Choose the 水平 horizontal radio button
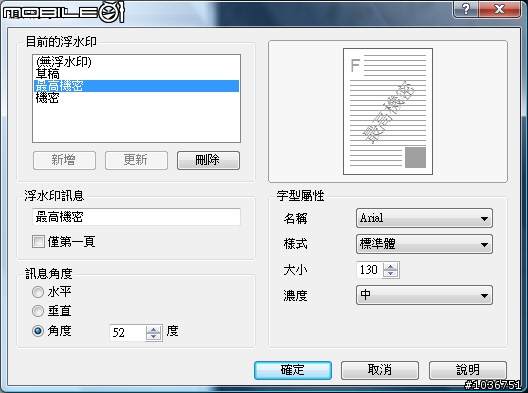 [x=38, y=292]
